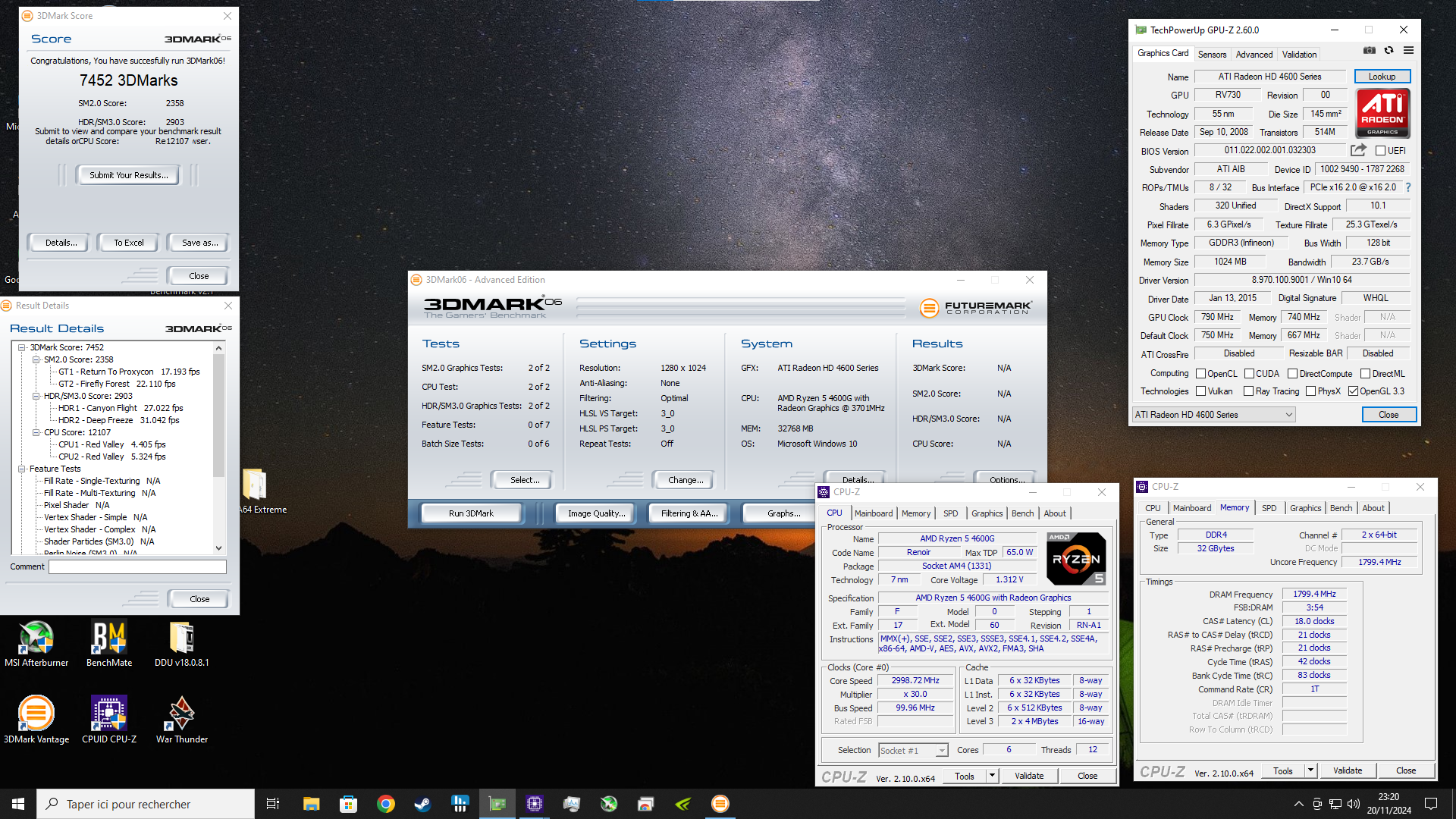Click the NVIDIA icon on the taskbar

click(683, 804)
